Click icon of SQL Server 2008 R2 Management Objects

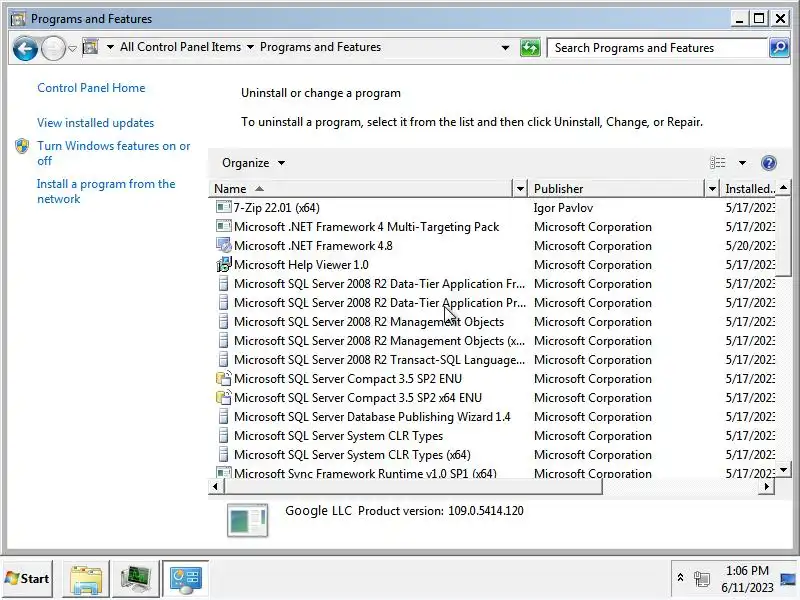(x=223, y=321)
